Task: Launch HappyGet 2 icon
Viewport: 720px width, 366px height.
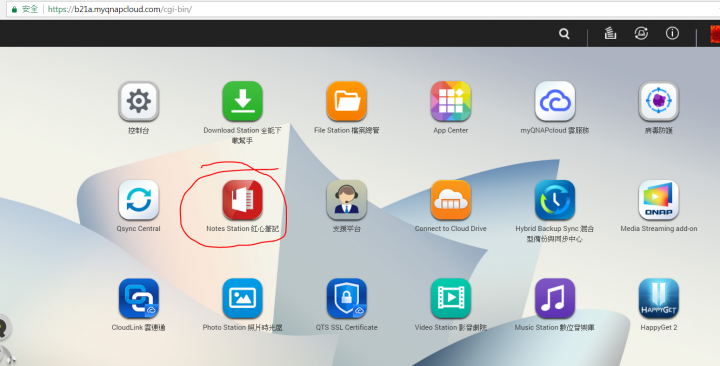Action: (x=658, y=298)
